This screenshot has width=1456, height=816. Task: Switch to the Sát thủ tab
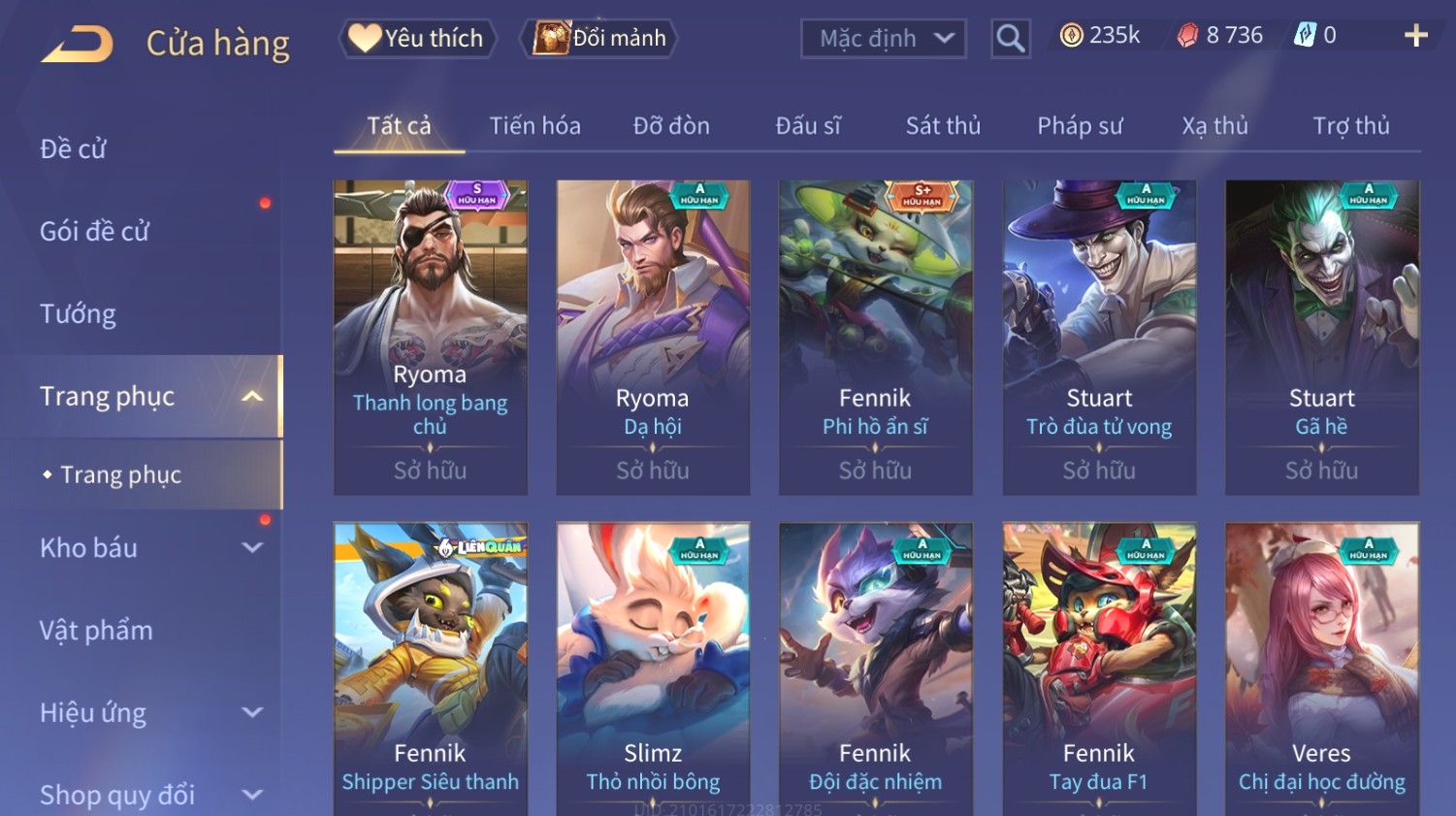(x=943, y=125)
